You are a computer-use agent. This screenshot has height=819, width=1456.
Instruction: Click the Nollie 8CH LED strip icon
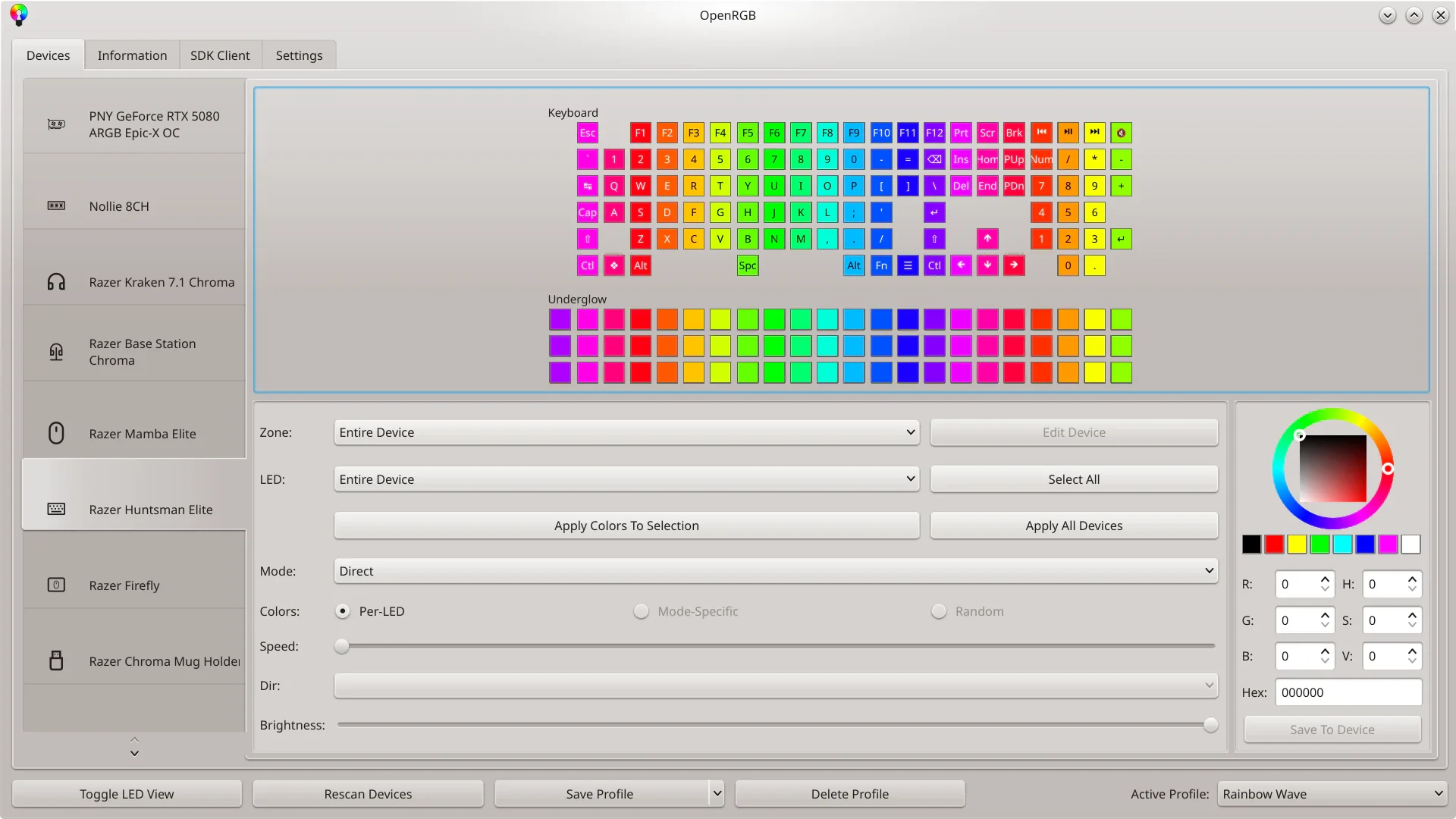pos(56,206)
